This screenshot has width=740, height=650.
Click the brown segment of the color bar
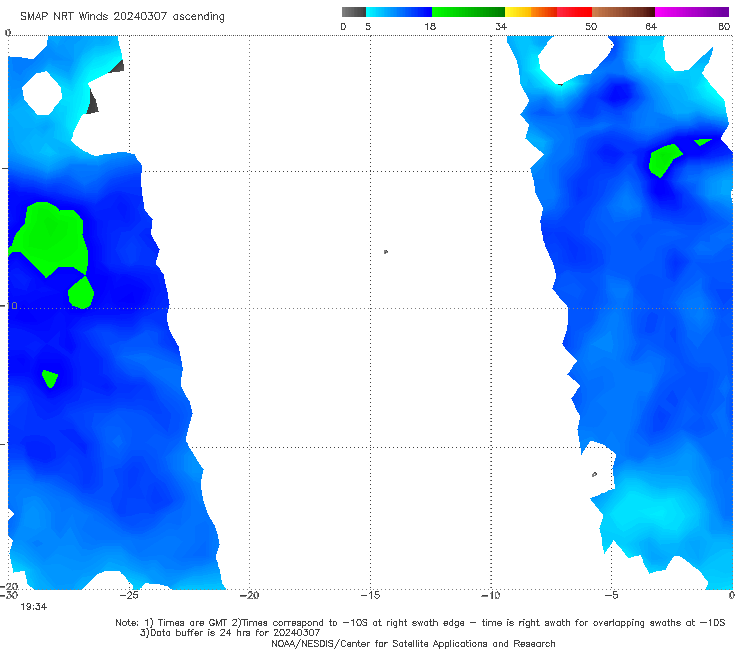coord(623,12)
